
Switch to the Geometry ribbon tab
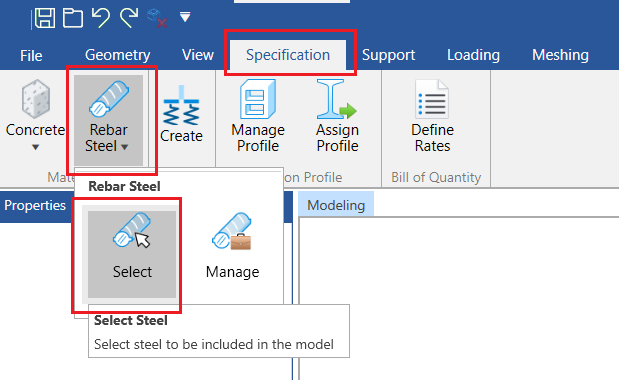point(118,55)
